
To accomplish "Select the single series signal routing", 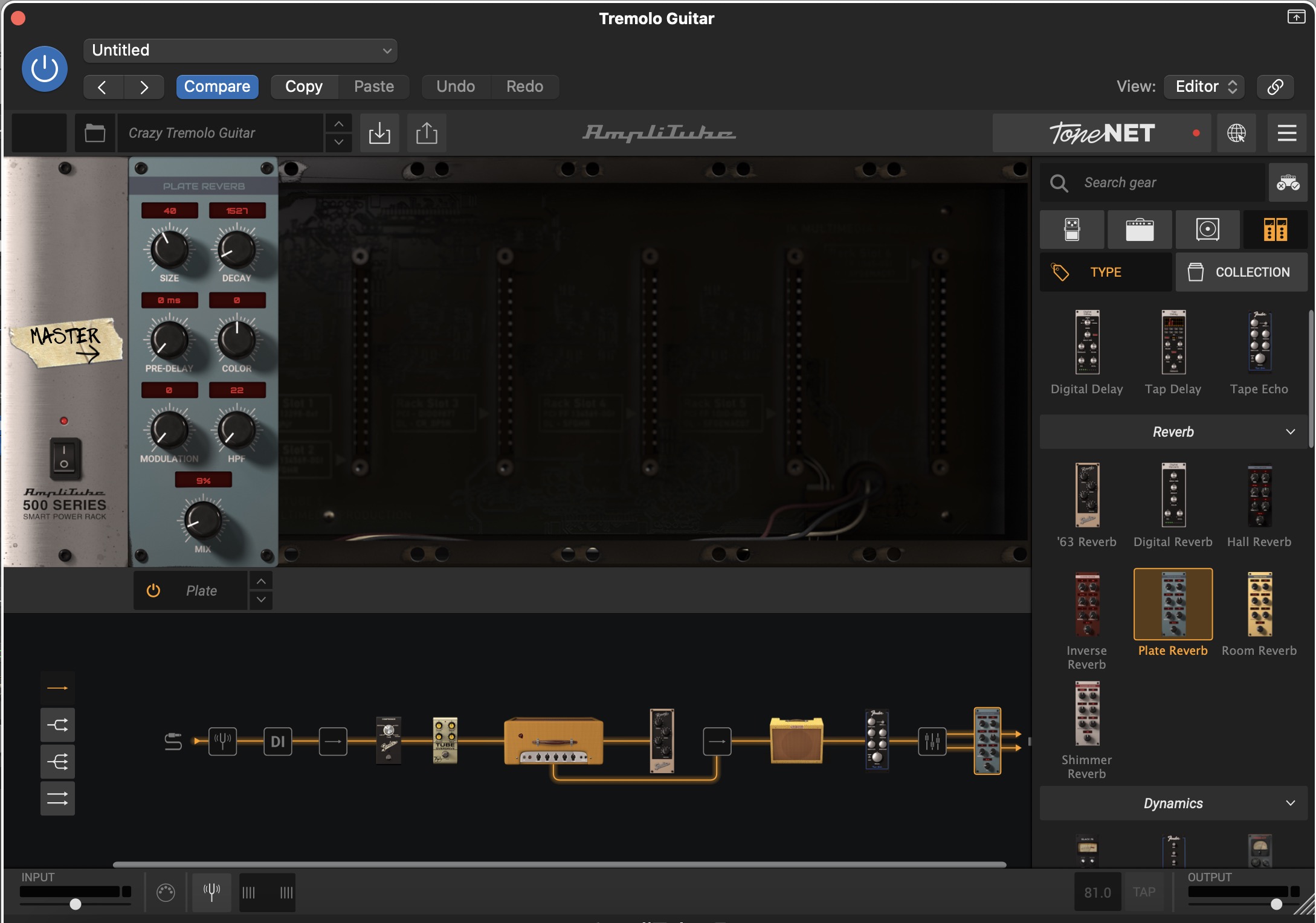I will 57,688.
